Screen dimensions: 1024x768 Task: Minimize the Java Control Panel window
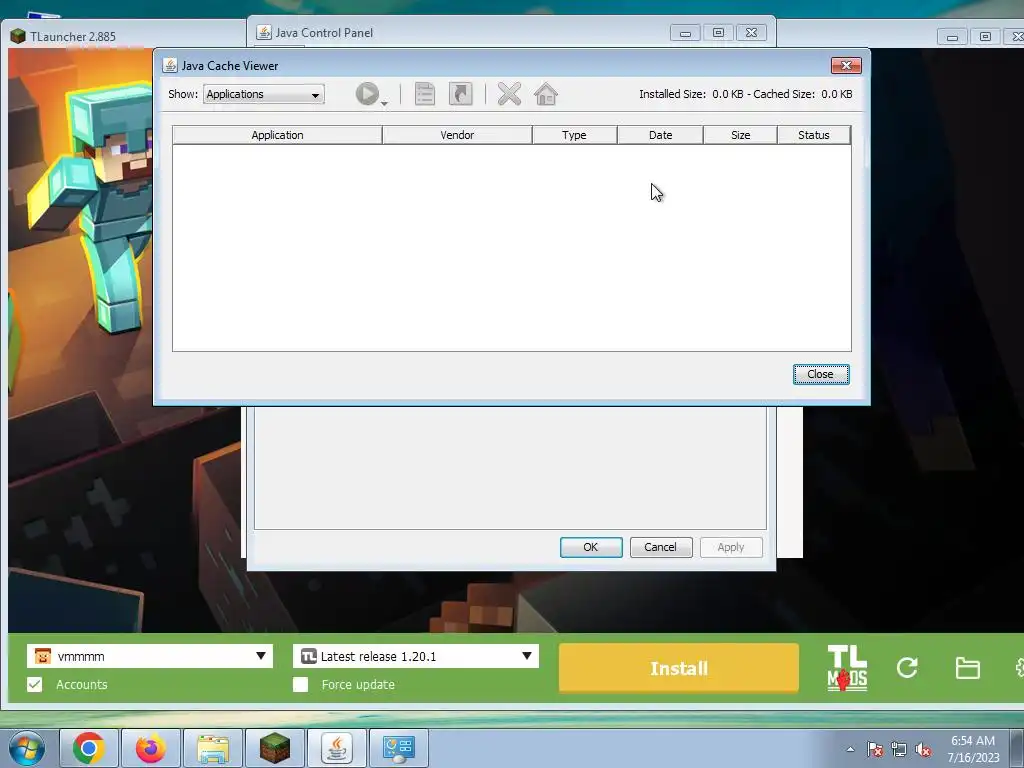[685, 33]
